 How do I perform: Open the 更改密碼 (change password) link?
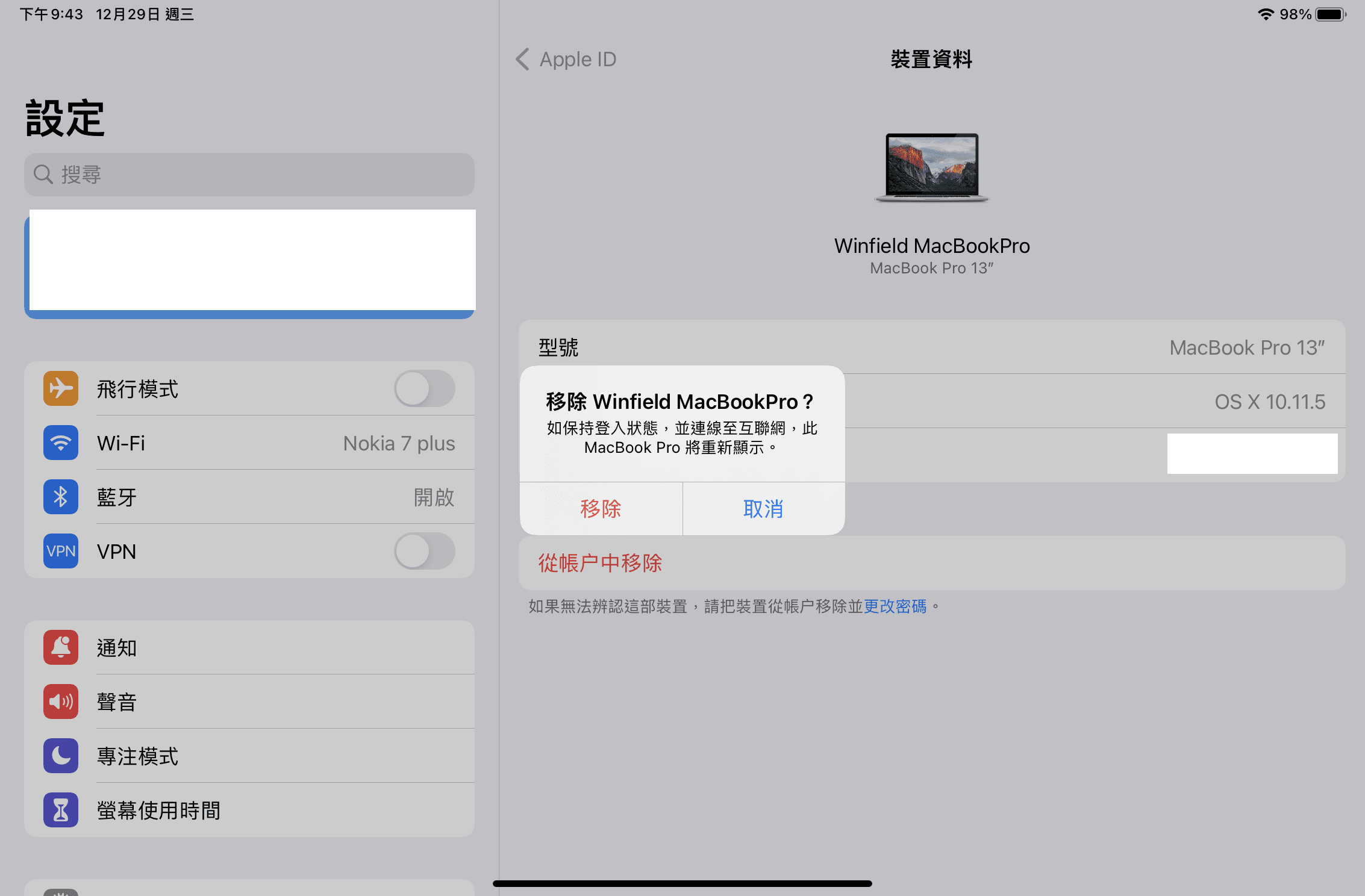click(x=895, y=606)
